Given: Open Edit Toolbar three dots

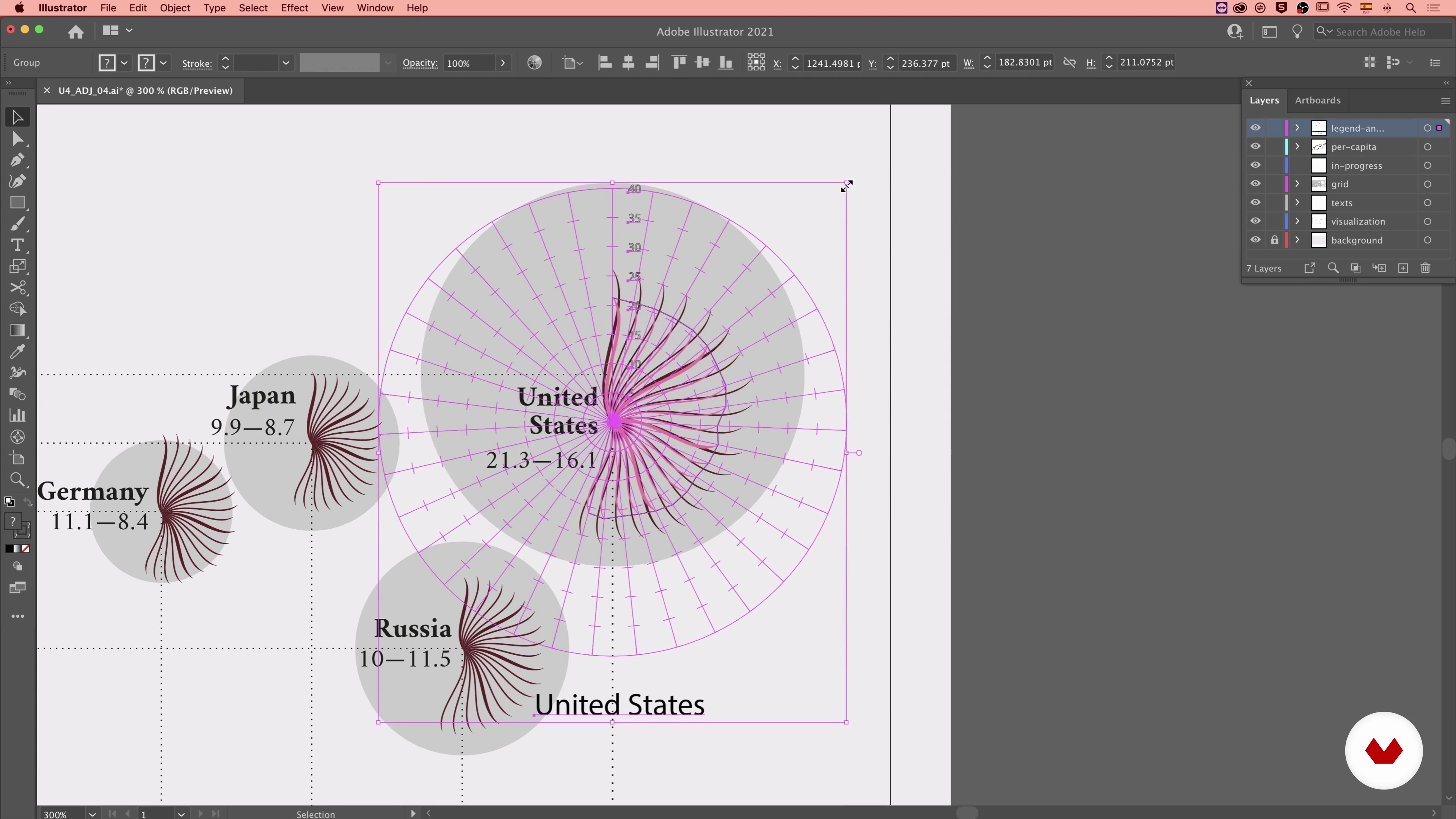Looking at the screenshot, I should click(x=17, y=617).
